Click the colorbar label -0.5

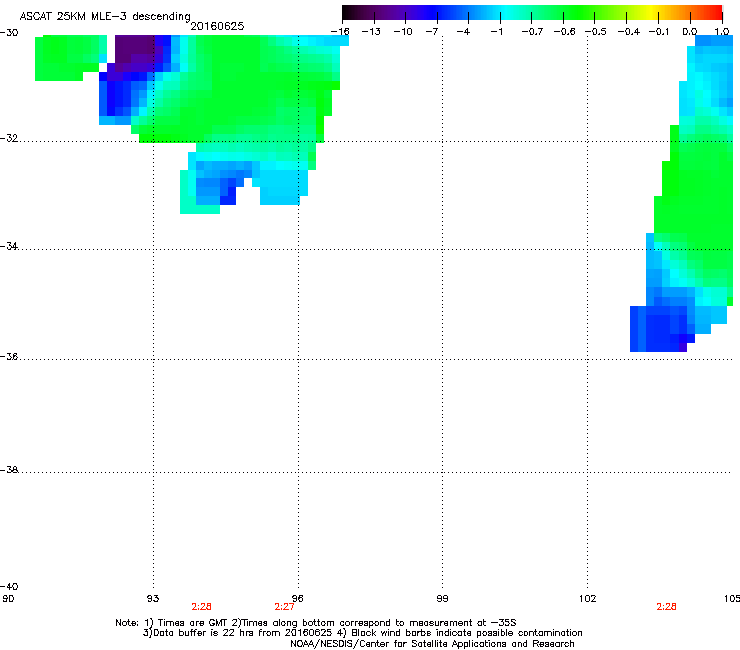point(596,32)
